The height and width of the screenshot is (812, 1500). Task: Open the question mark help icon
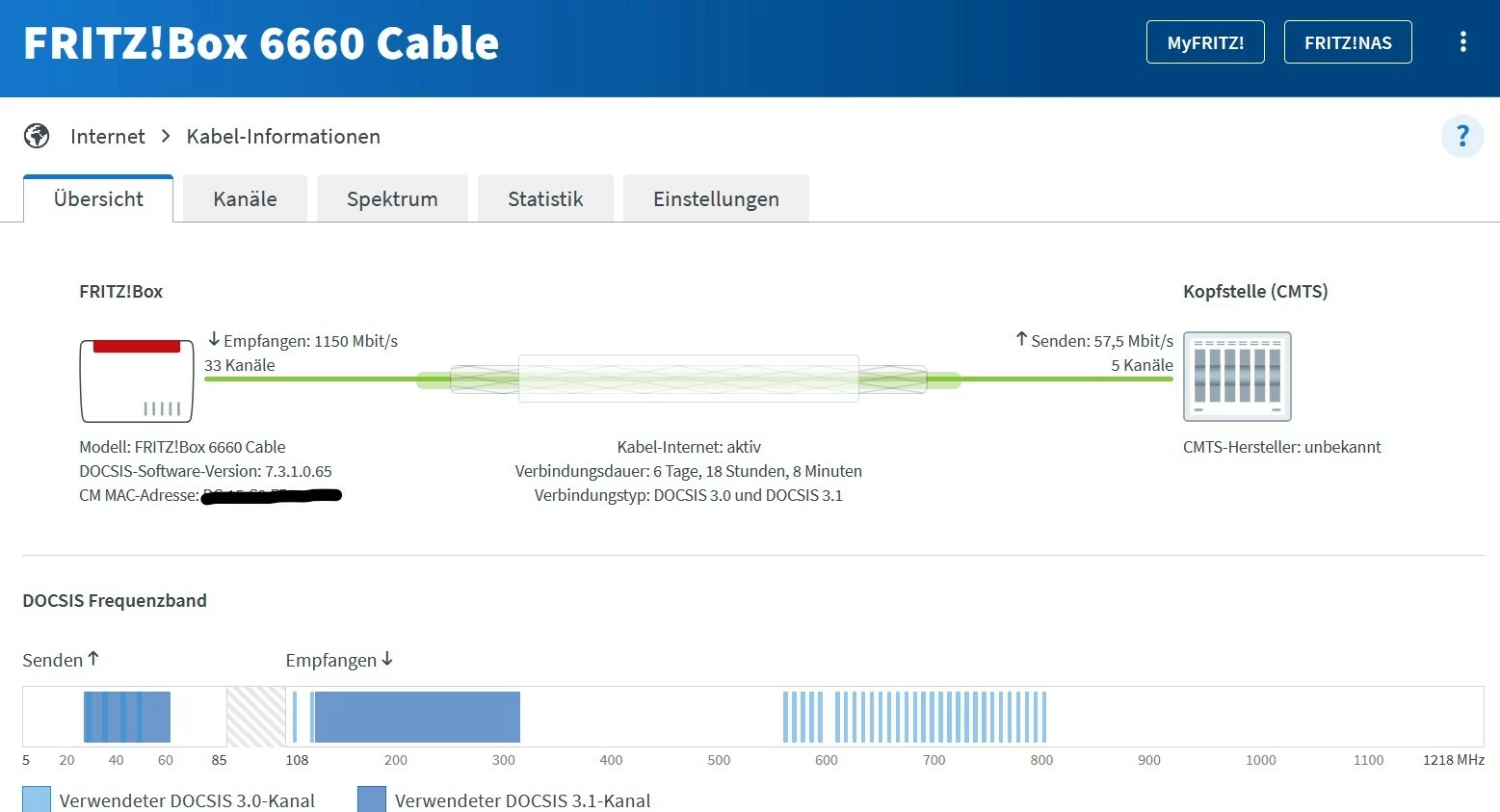coord(1461,136)
